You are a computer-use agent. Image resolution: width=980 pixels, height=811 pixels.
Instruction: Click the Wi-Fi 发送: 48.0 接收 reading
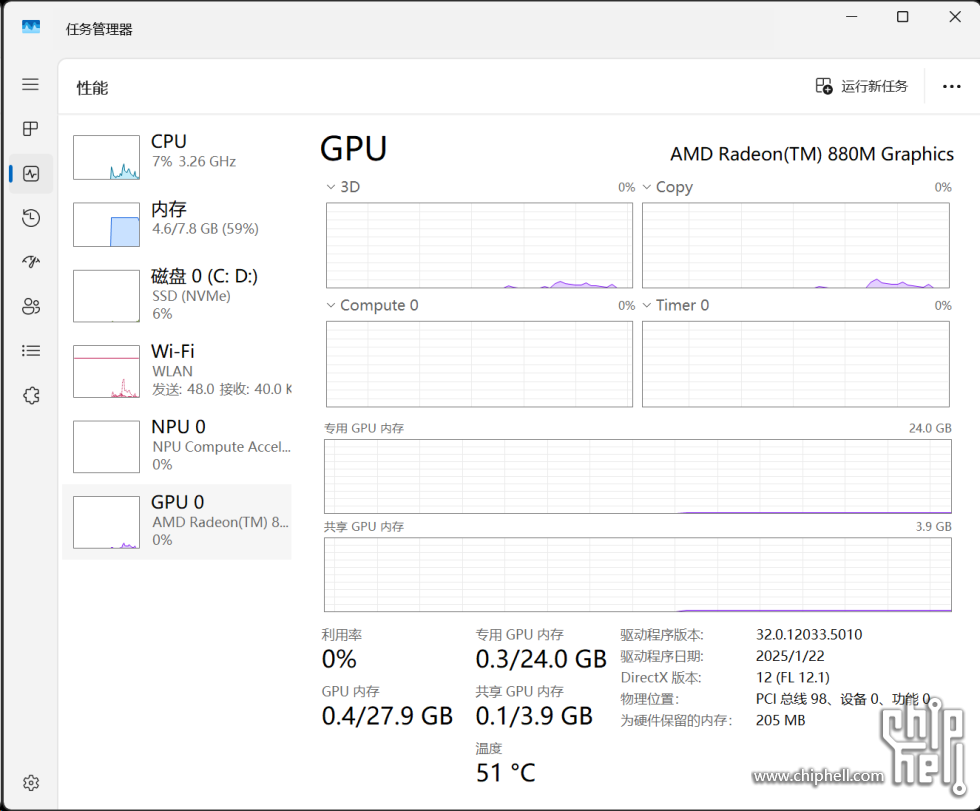[221, 389]
